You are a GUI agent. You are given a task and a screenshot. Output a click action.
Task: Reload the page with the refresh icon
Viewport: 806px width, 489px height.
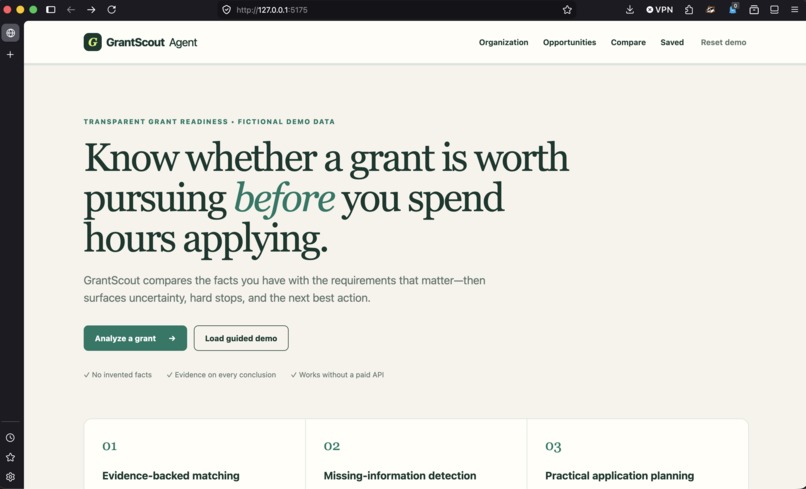[x=112, y=10]
